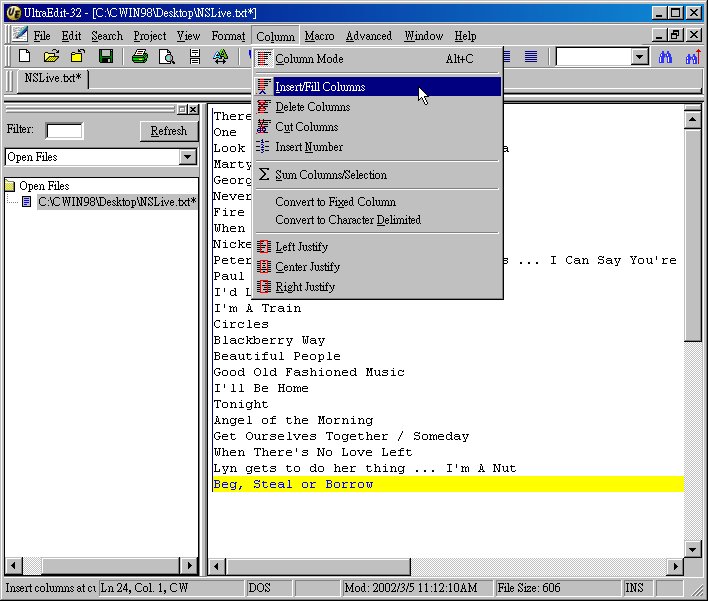This screenshot has width=708, height=601.
Task: Click binoculars with red arrow icon
Action: point(693,57)
